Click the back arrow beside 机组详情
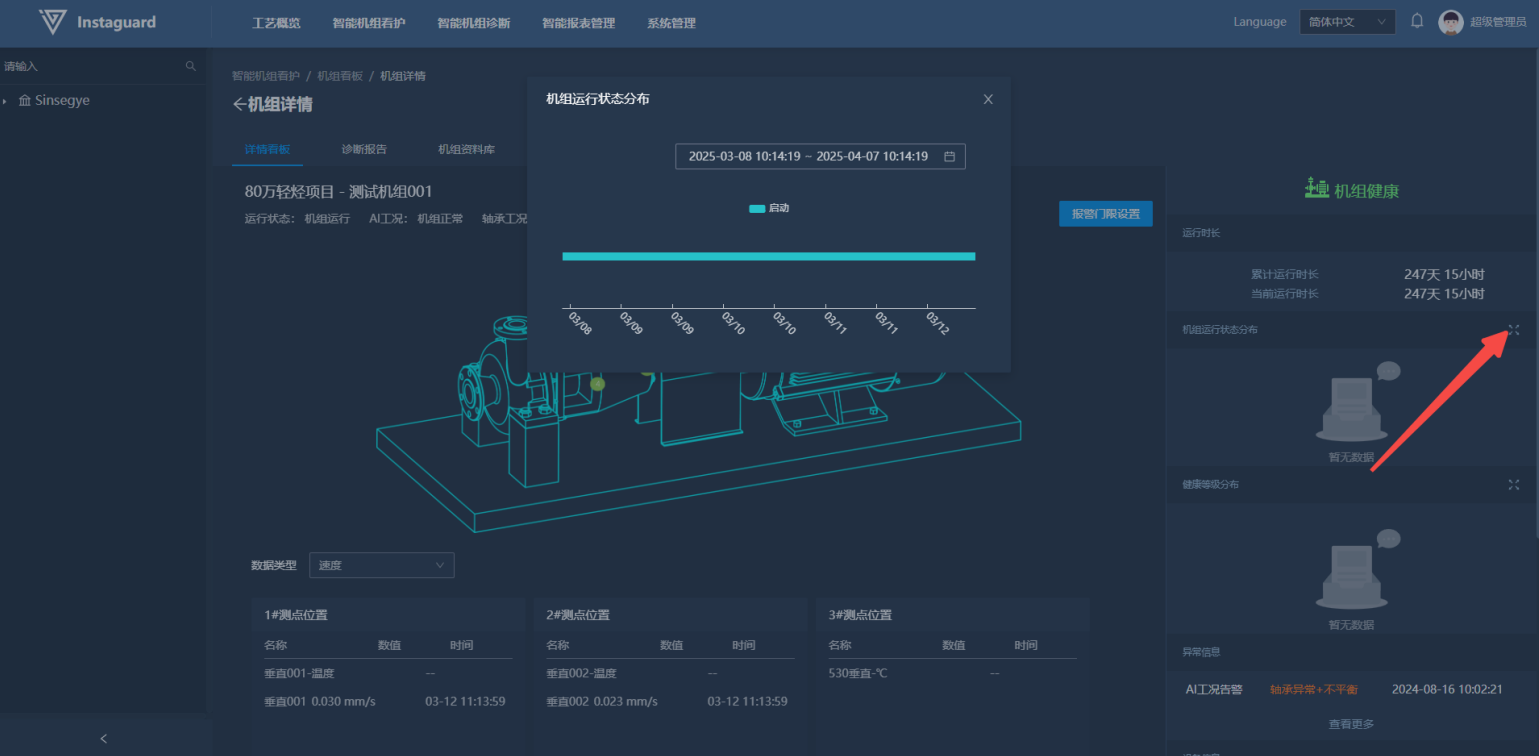This screenshot has height=756, width=1539. tap(239, 105)
